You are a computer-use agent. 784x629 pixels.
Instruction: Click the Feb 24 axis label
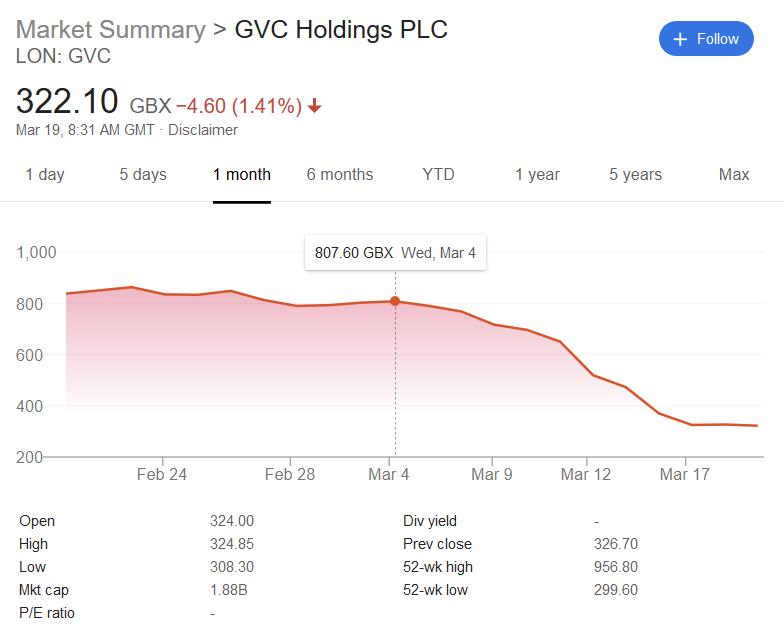162,474
